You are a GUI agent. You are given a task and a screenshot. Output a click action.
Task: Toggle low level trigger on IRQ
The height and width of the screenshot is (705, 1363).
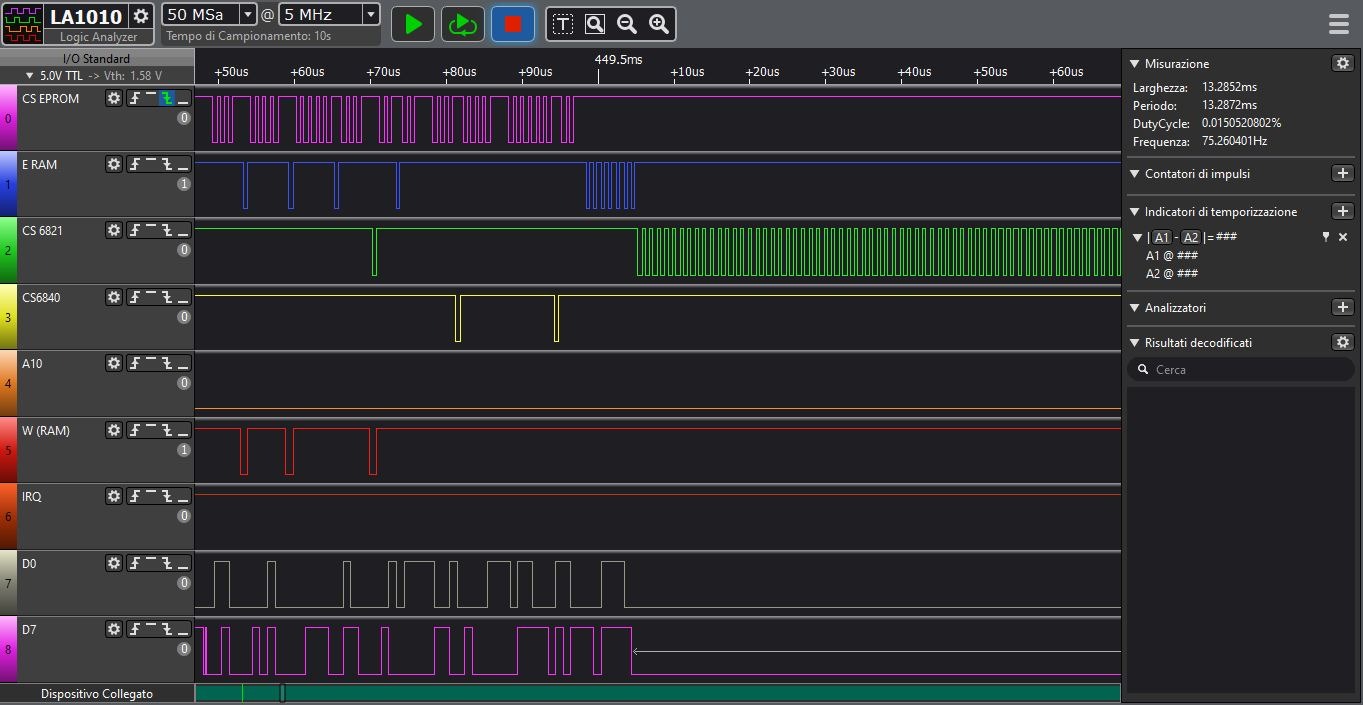pos(183,496)
